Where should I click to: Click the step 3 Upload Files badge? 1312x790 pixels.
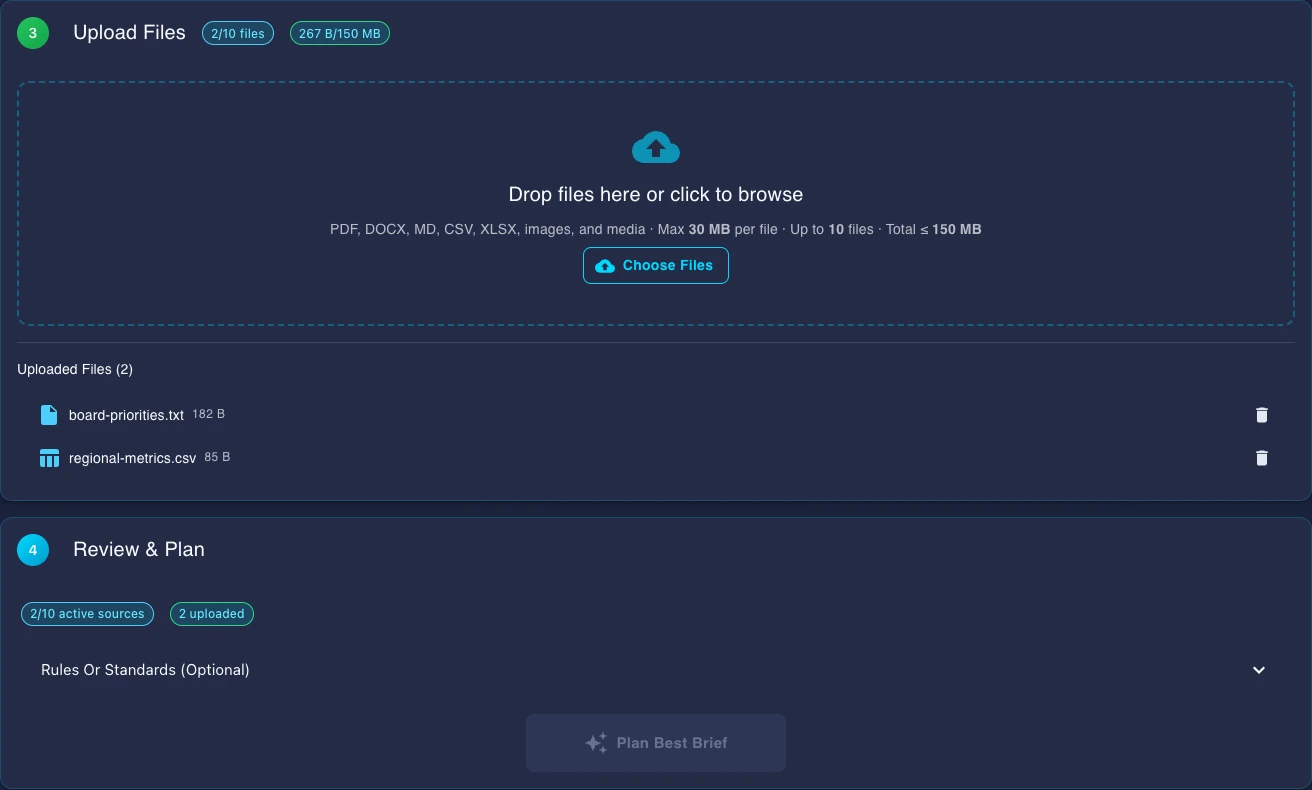pyautogui.click(x=33, y=33)
